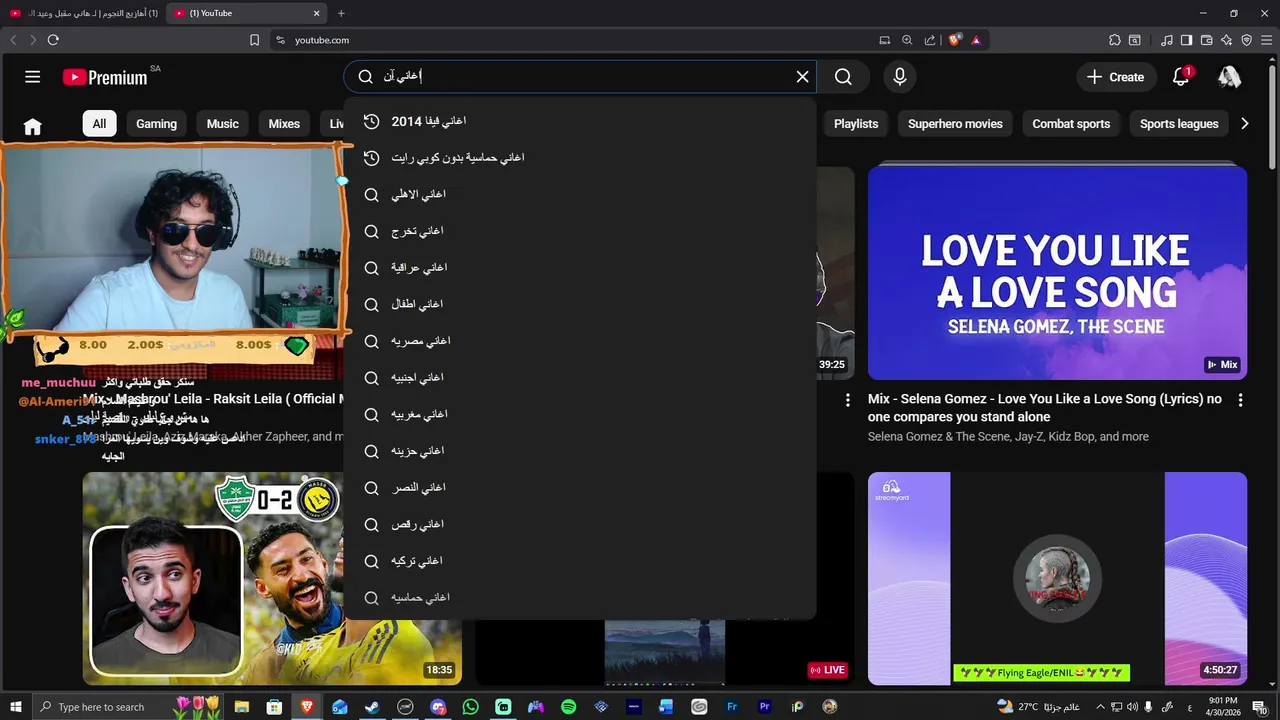Open the more options menu for the Selena Gomez mix

(x=1240, y=400)
